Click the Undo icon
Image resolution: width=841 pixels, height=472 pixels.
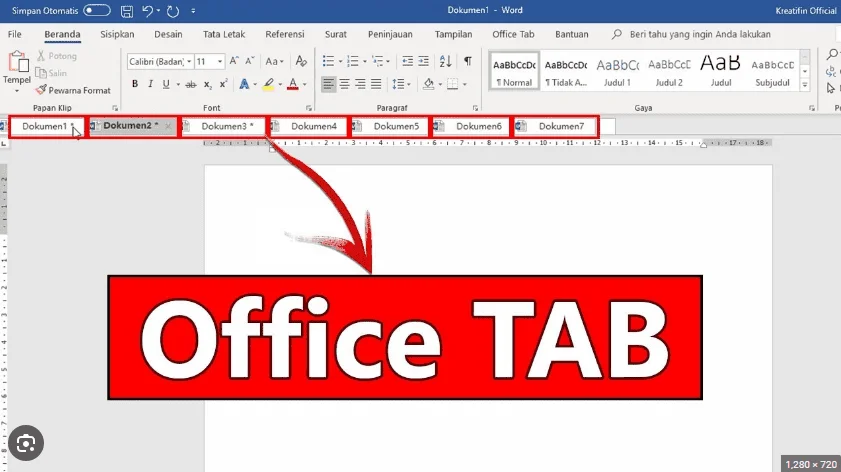pos(147,11)
